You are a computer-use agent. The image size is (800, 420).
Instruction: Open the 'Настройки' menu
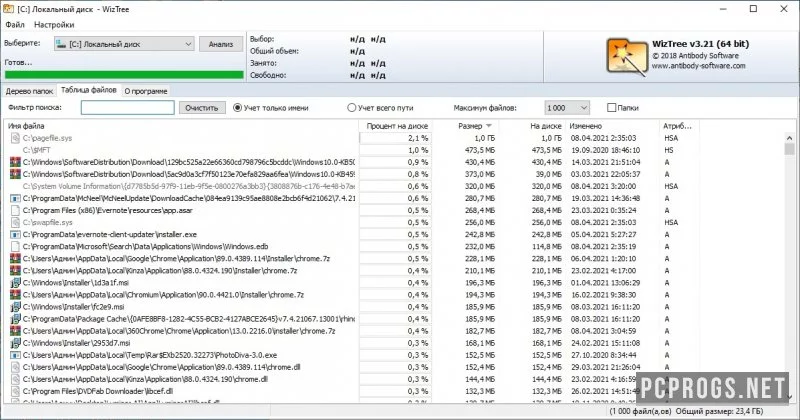[x=54, y=24]
